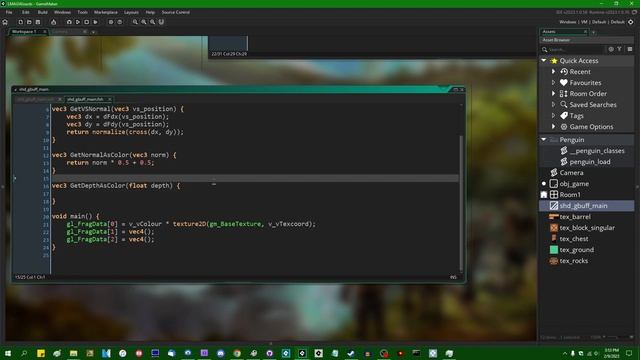The image size is (640, 360).
Task: Expand Game Options in the asset browser
Action: (553, 127)
